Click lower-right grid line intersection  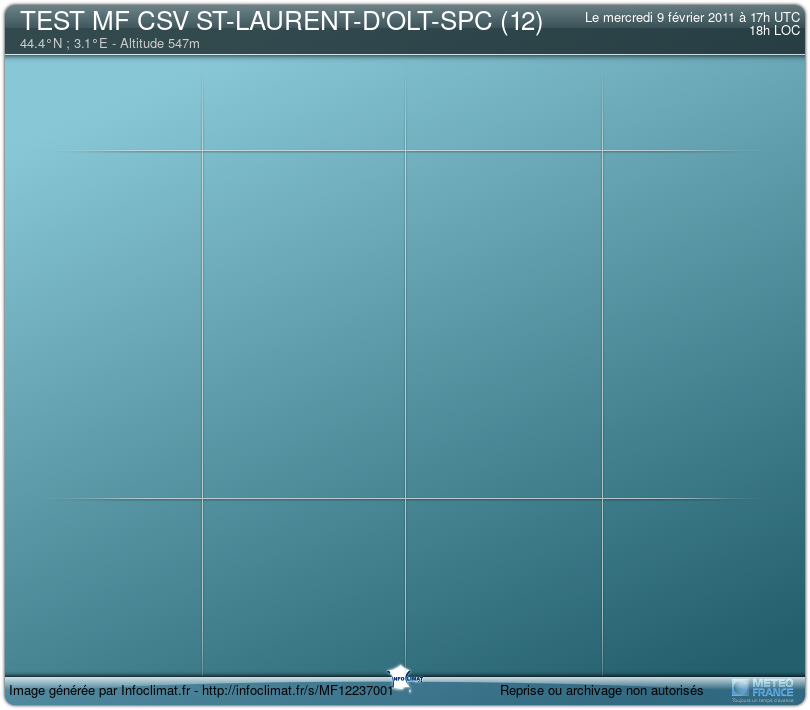point(602,498)
